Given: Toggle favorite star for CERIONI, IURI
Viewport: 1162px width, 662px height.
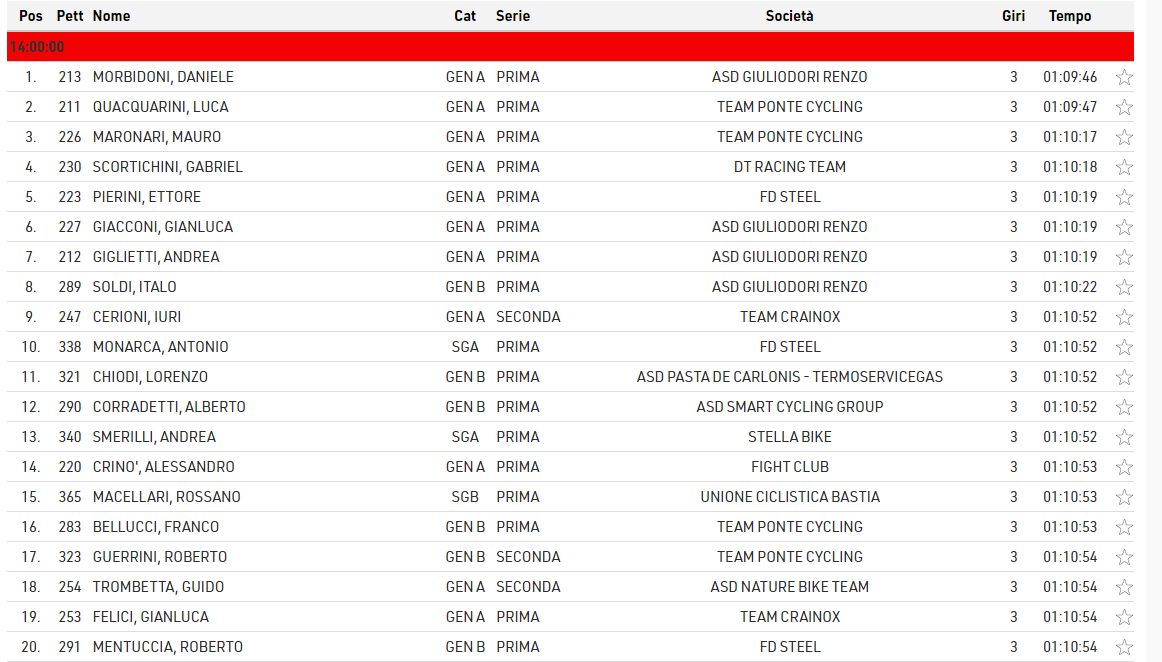Looking at the screenshot, I should pyautogui.click(x=1124, y=317).
